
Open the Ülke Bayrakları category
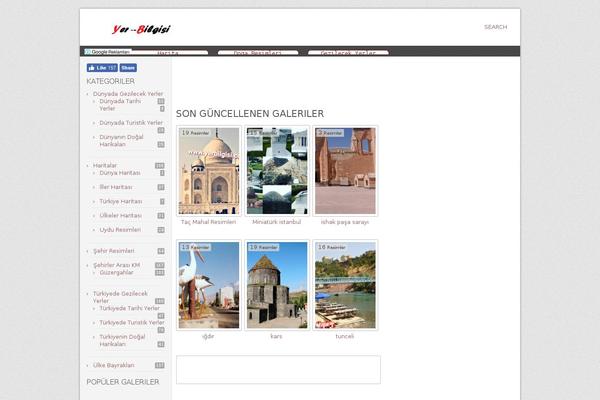click(114, 366)
